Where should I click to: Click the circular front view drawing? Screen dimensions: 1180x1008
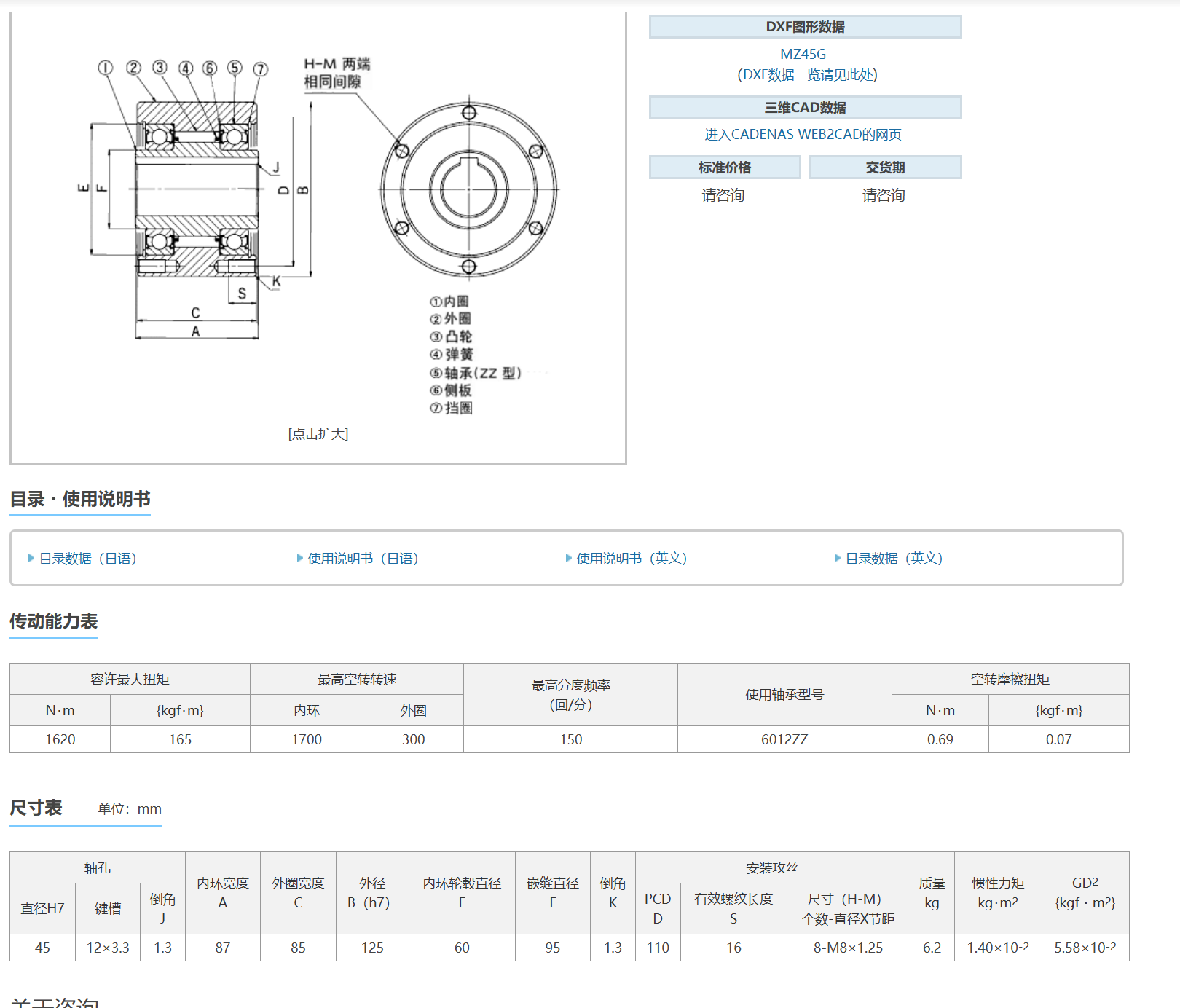click(x=468, y=189)
